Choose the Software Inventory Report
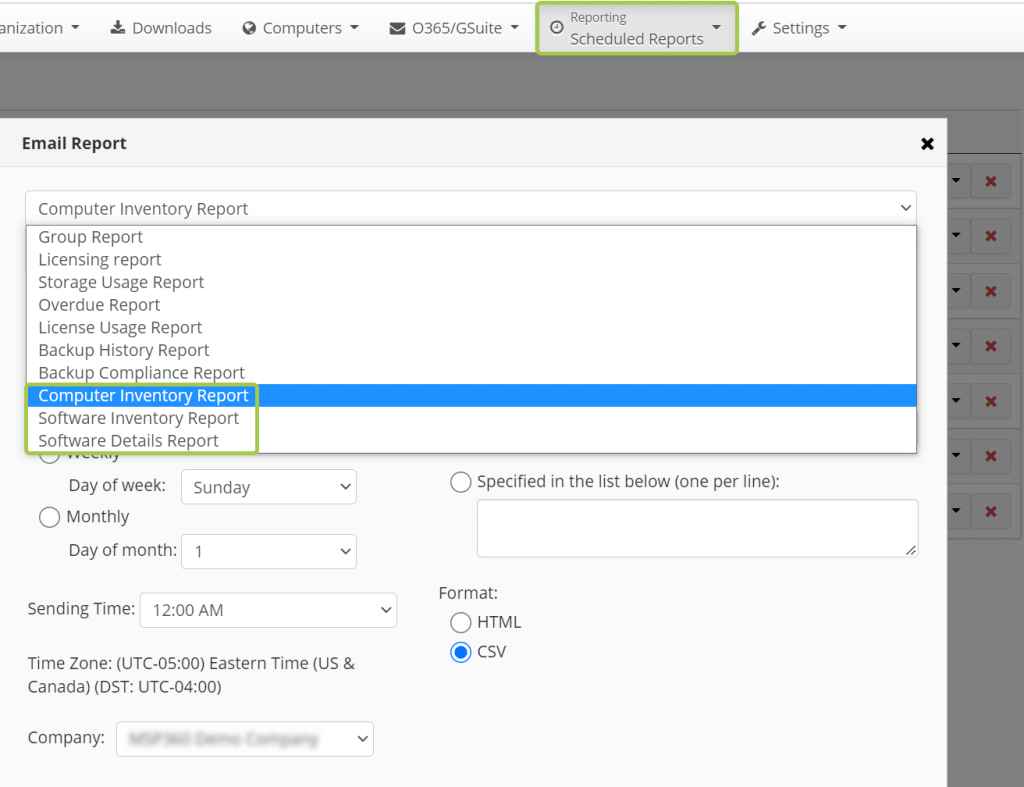Viewport: 1024px width, 787px height. point(139,418)
